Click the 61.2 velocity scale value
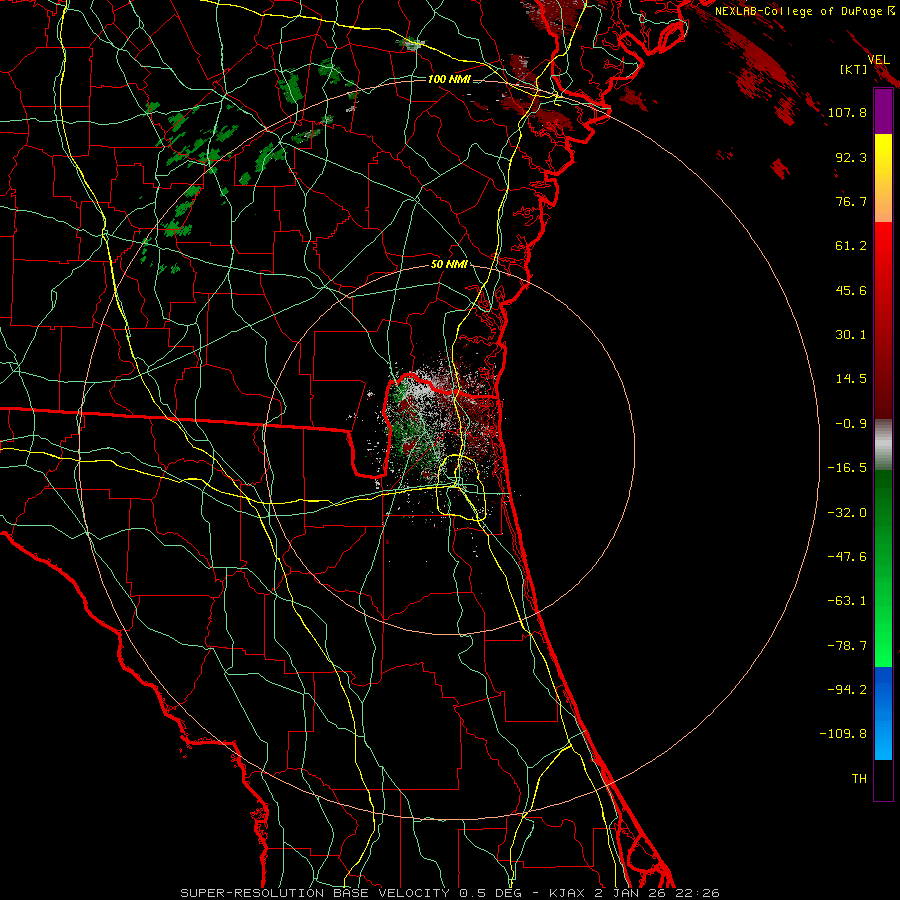This screenshot has height=900, width=900. (851, 246)
